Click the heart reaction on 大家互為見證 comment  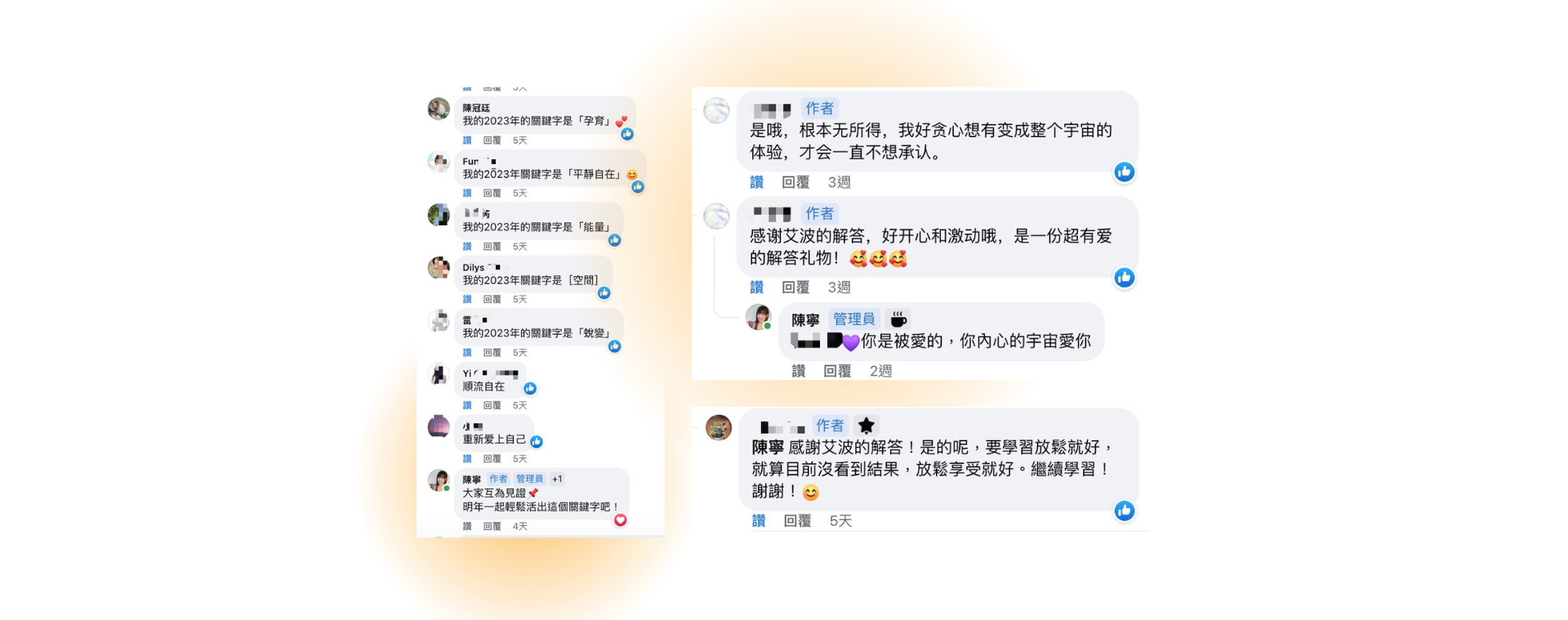point(621,520)
